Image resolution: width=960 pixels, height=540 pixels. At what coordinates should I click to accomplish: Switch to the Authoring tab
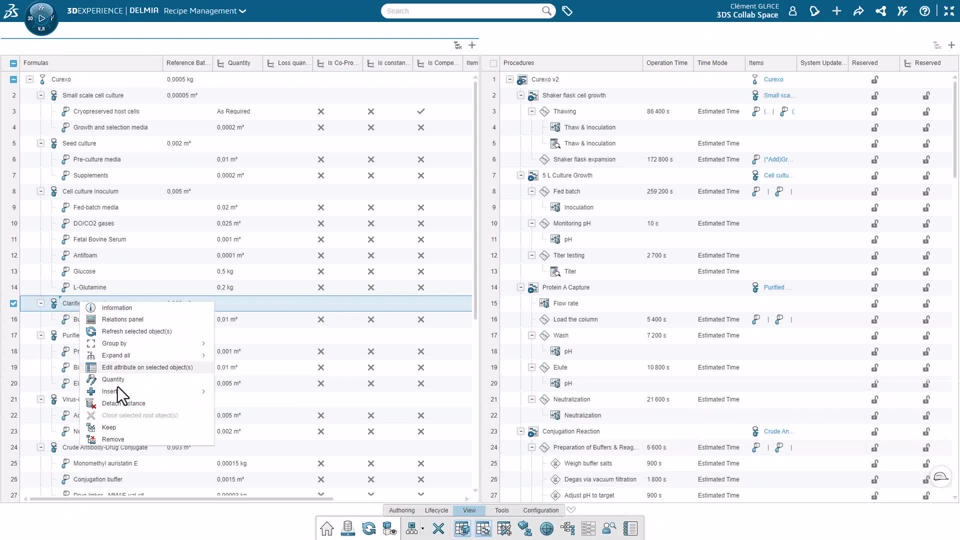402,510
